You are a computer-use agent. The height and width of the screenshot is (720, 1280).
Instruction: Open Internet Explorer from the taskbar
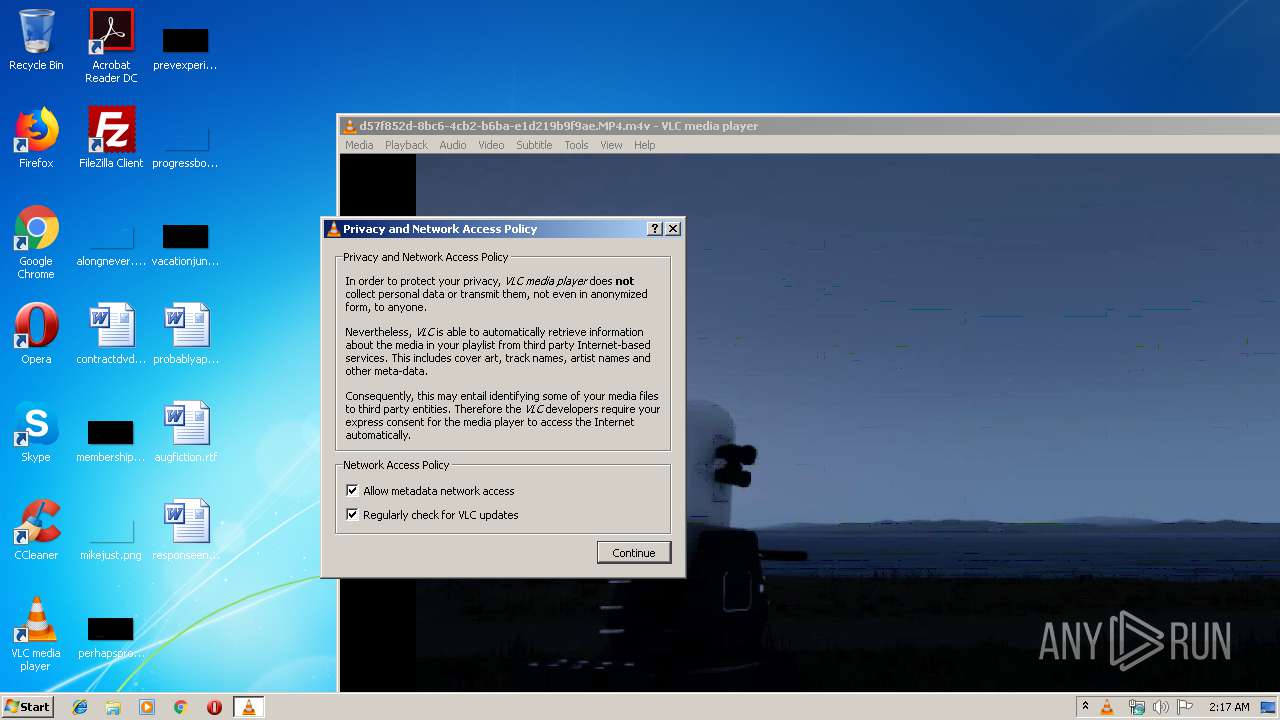click(80, 707)
